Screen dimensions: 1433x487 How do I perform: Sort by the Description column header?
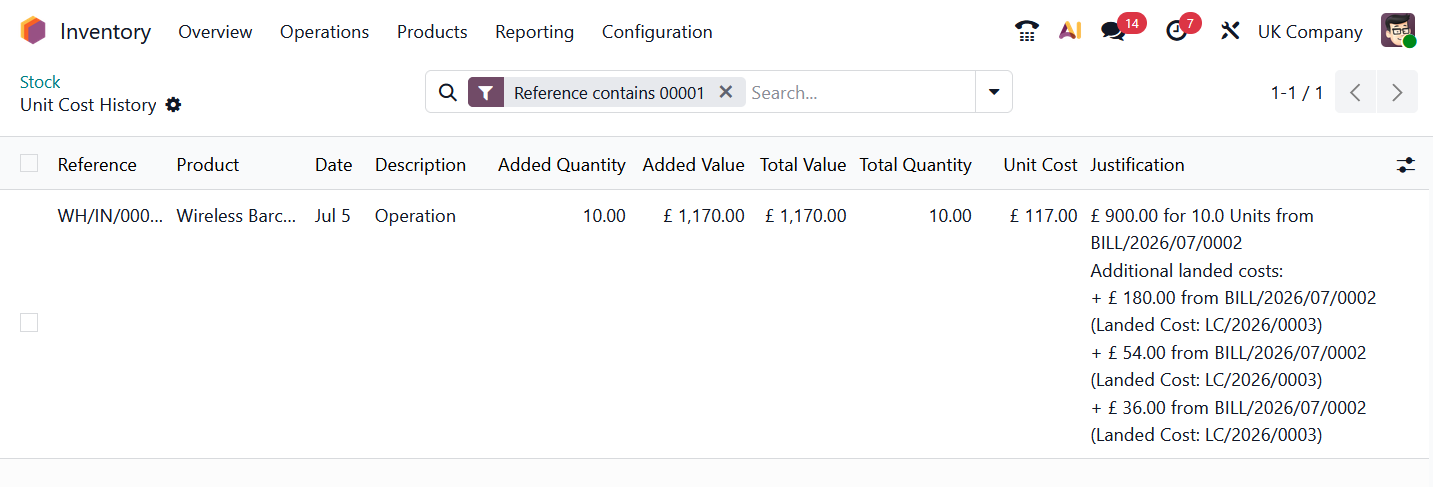(x=420, y=165)
